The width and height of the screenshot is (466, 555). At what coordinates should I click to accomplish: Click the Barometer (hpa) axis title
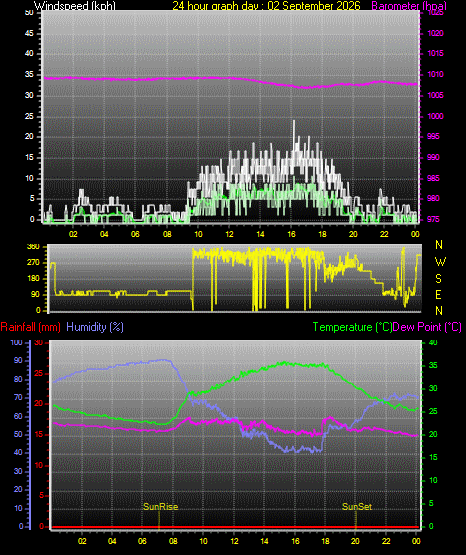coord(409,5)
